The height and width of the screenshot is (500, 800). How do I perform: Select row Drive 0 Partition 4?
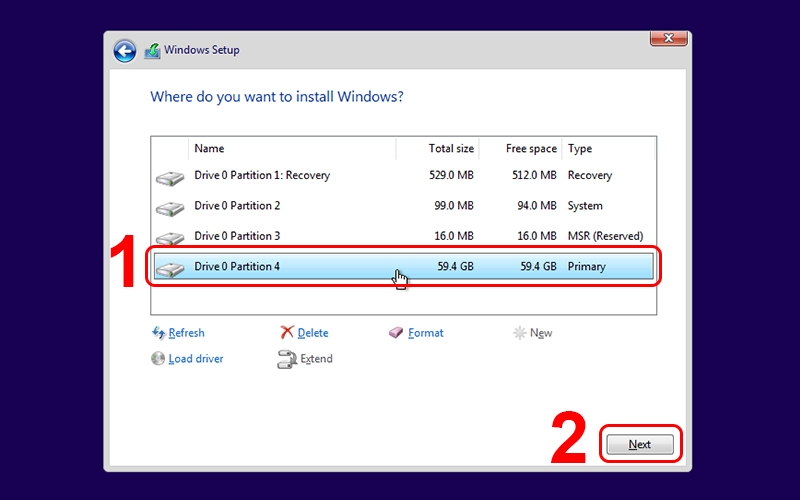tap(404, 266)
